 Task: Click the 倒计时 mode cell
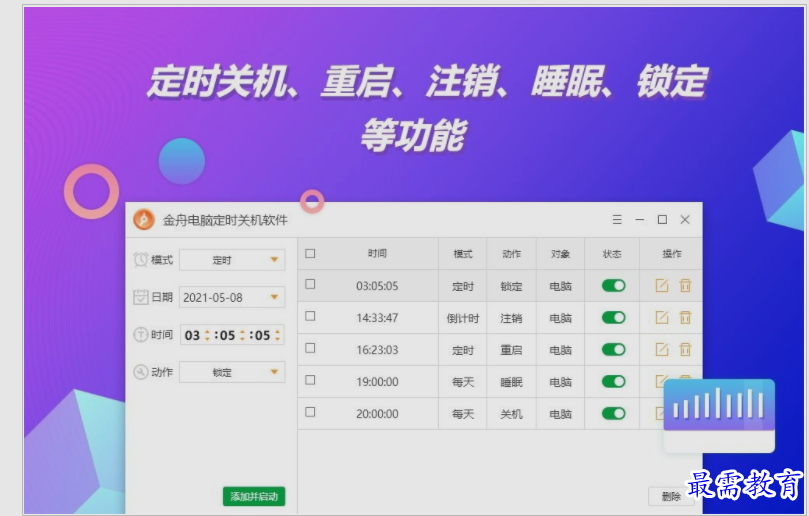pos(463,318)
